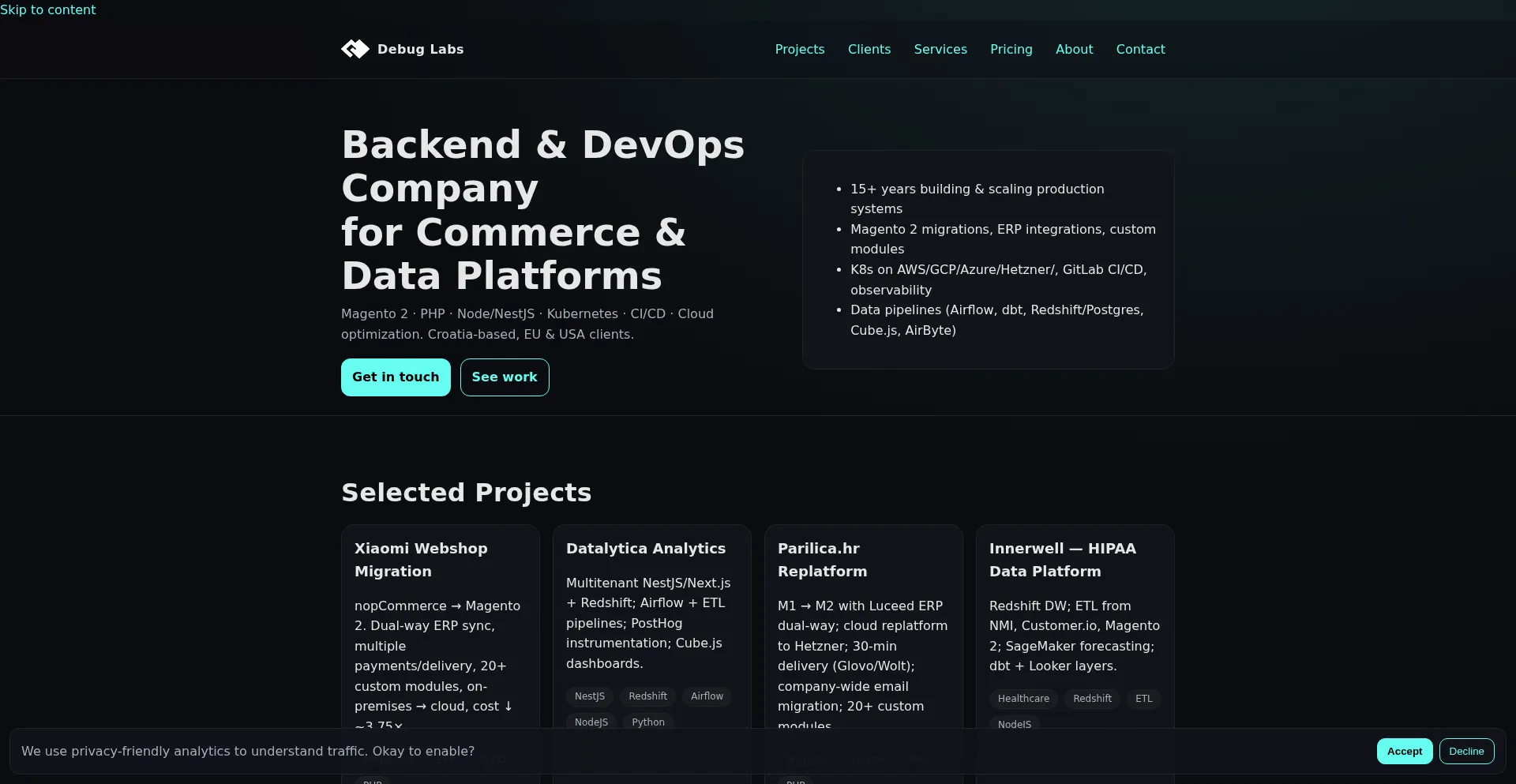Click the Innerwell card description text
1516x784 pixels.
[1075, 636]
